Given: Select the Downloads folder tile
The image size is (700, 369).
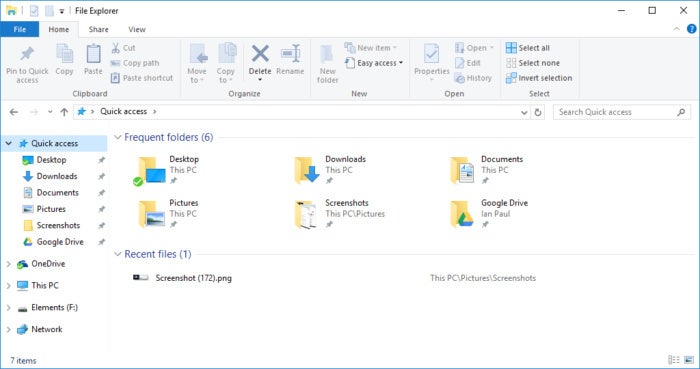Looking at the screenshot, I should point(330,170).
